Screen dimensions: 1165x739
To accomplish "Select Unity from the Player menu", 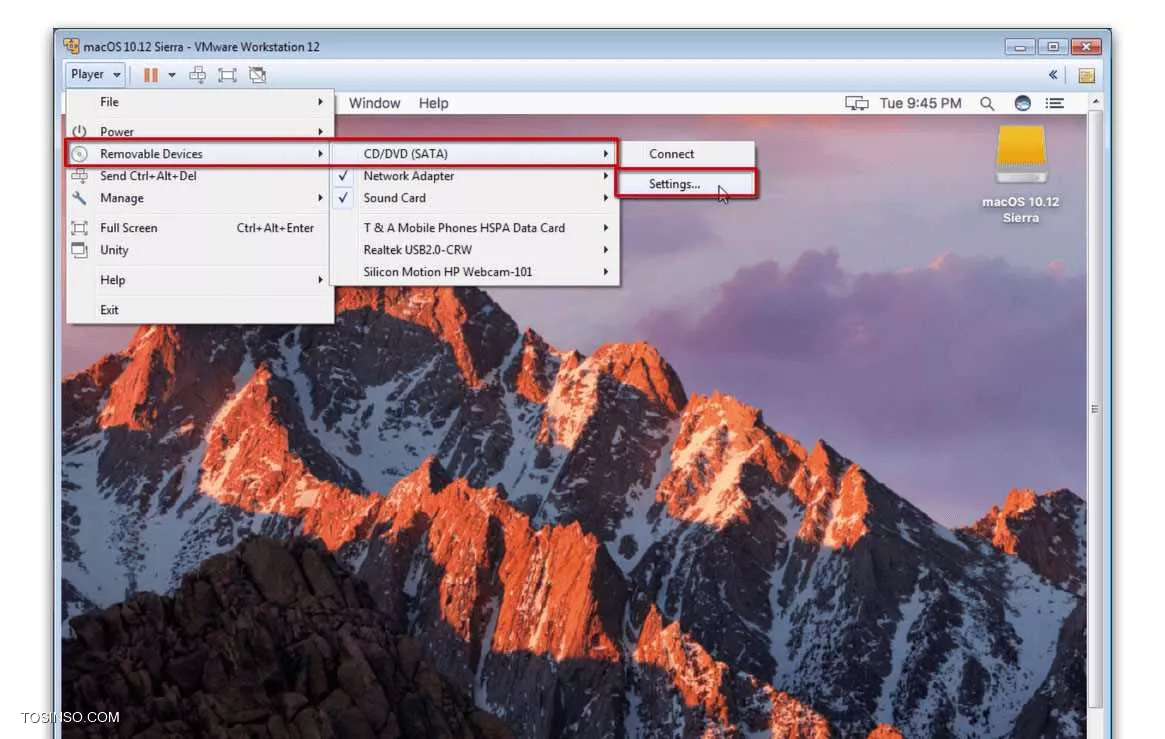I will tap(199, 250).
